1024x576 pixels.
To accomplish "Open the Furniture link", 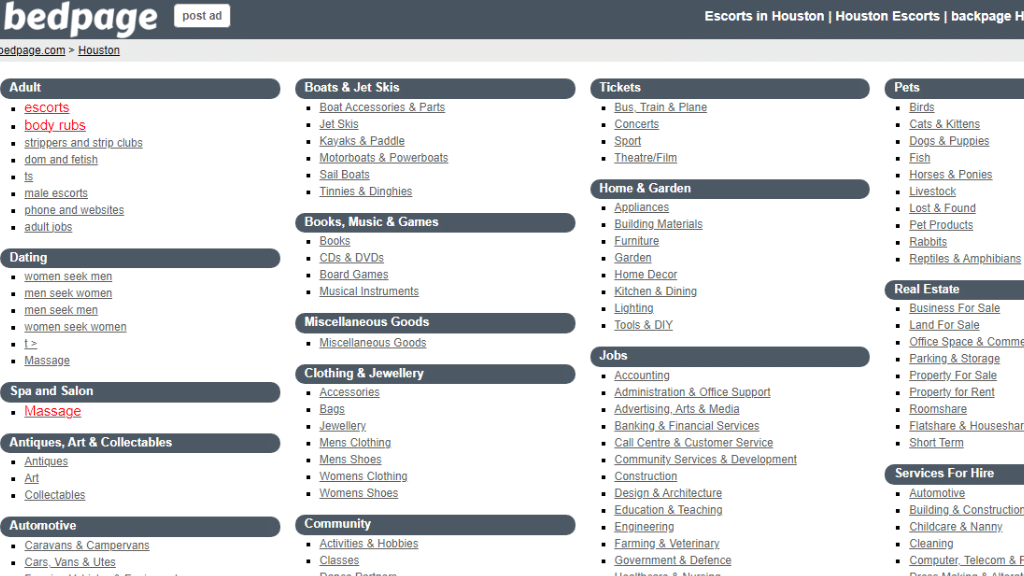I will 636,241.
